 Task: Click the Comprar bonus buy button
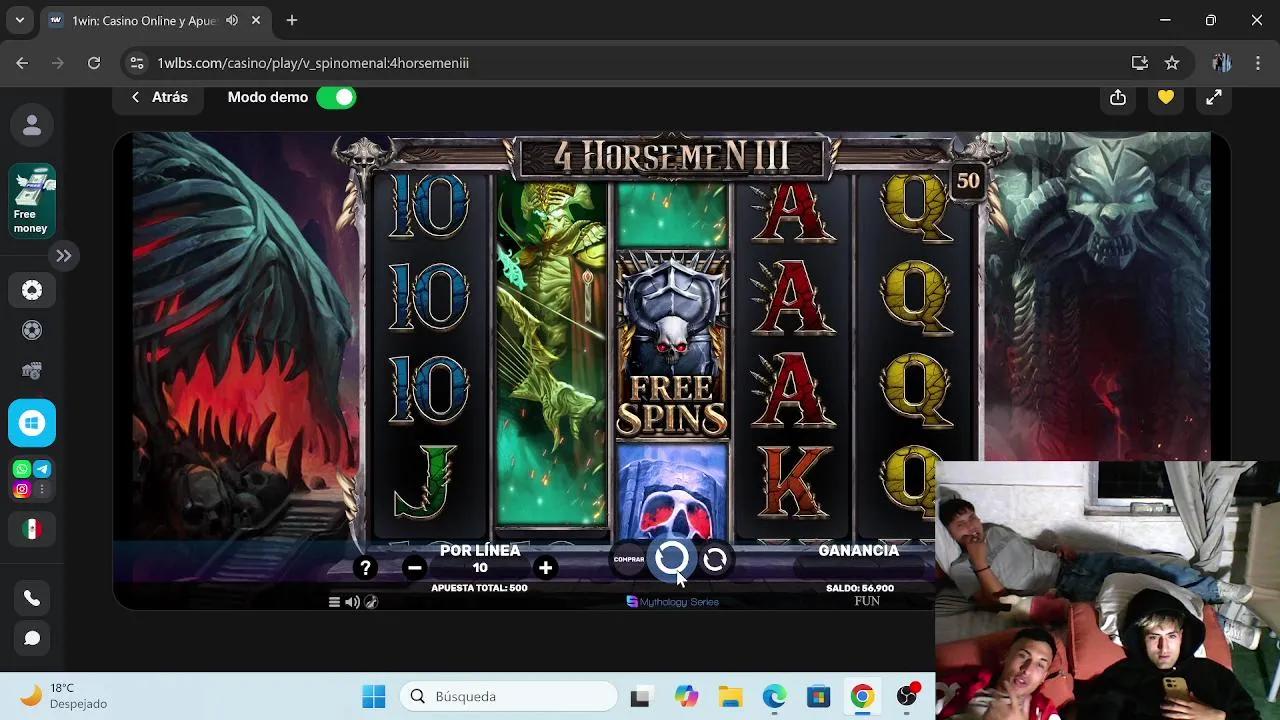[x=629, y=560]
